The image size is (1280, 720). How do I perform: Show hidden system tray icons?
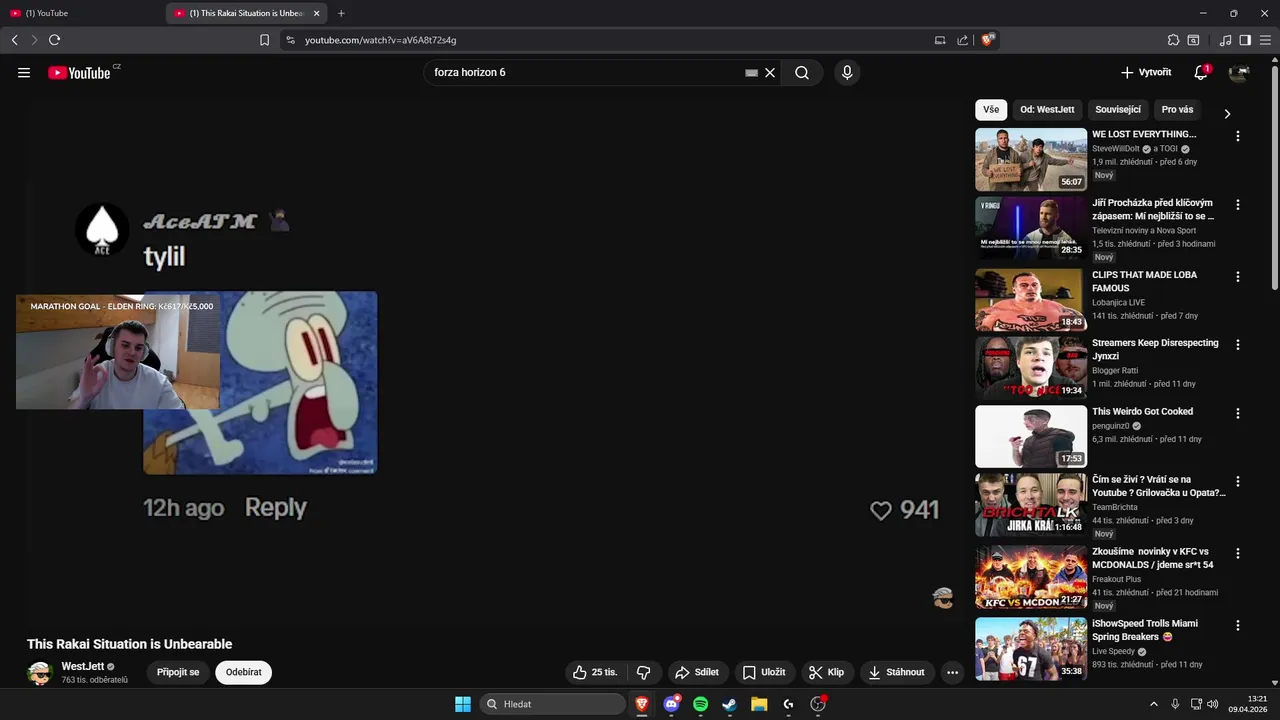tap(1153, 704)
